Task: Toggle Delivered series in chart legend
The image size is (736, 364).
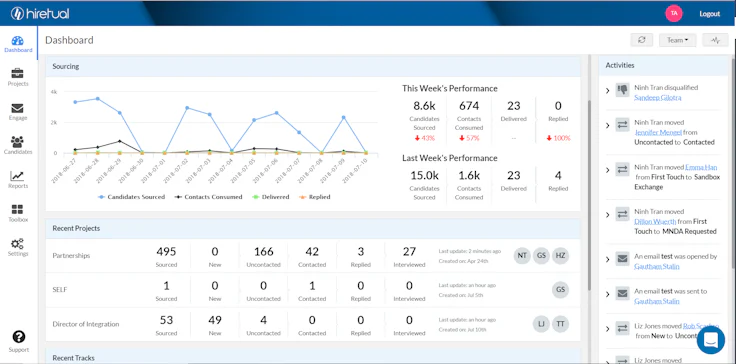Action: [270, 197]
